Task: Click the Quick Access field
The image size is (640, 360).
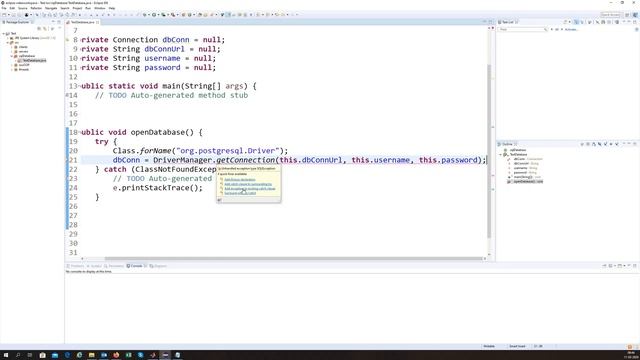Action: pos(611,15)
